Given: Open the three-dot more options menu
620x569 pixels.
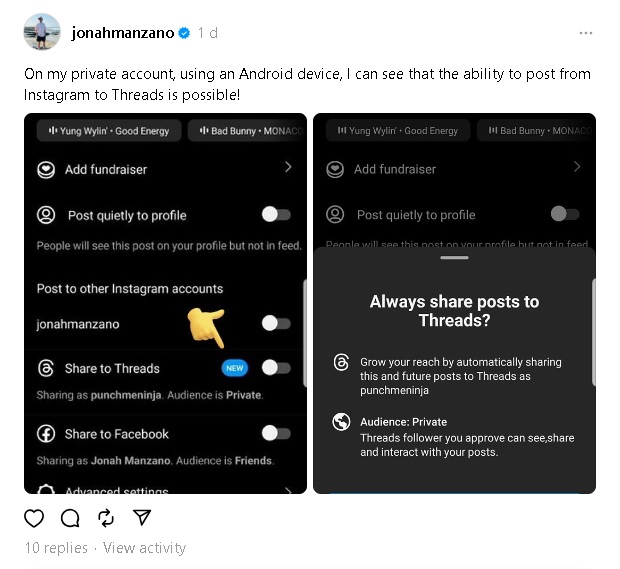Looking at the screenshot, I should (585, 33).
